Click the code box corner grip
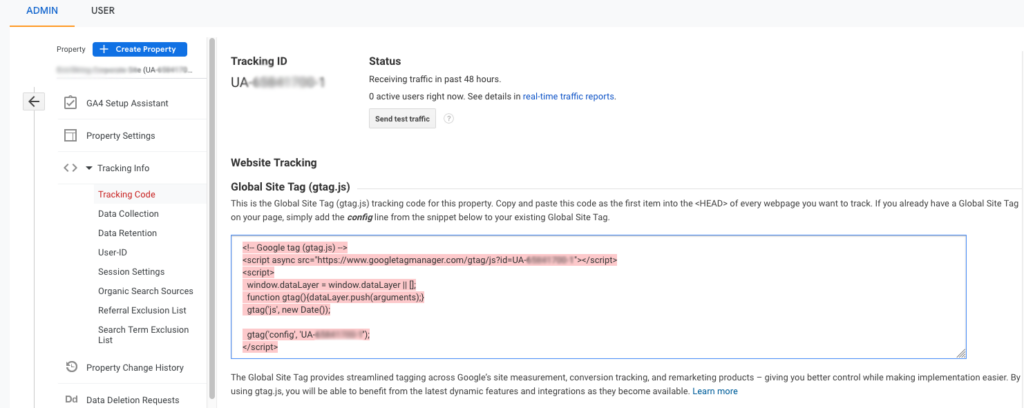Screen dimensions: 1024x408 [961, 353]
